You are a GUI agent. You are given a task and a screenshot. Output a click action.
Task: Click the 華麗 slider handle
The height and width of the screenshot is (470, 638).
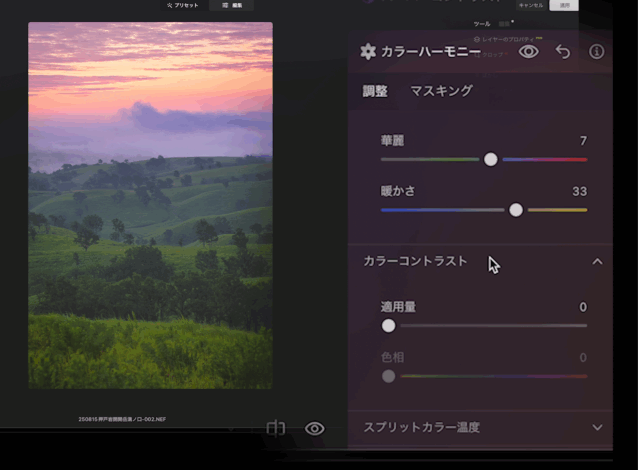pos(491,160)
